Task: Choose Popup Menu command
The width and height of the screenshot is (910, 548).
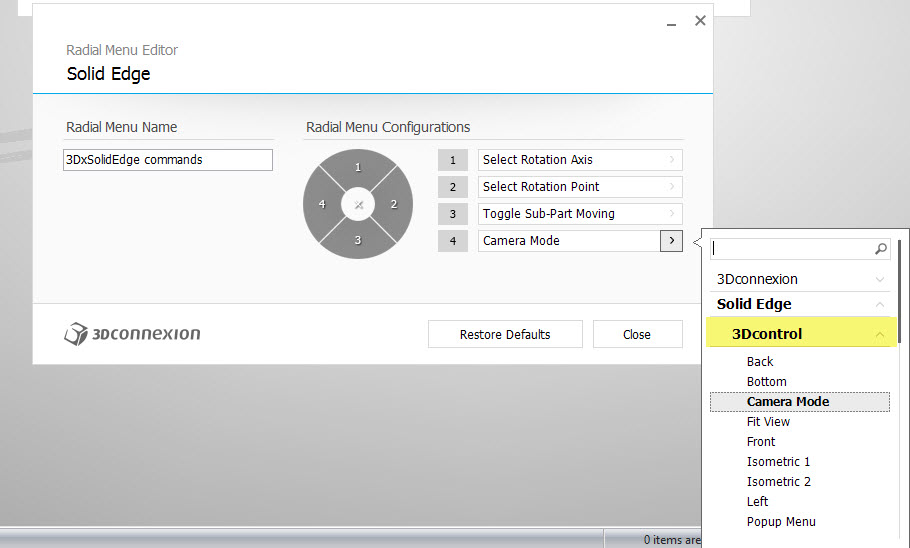Action: 781,521
